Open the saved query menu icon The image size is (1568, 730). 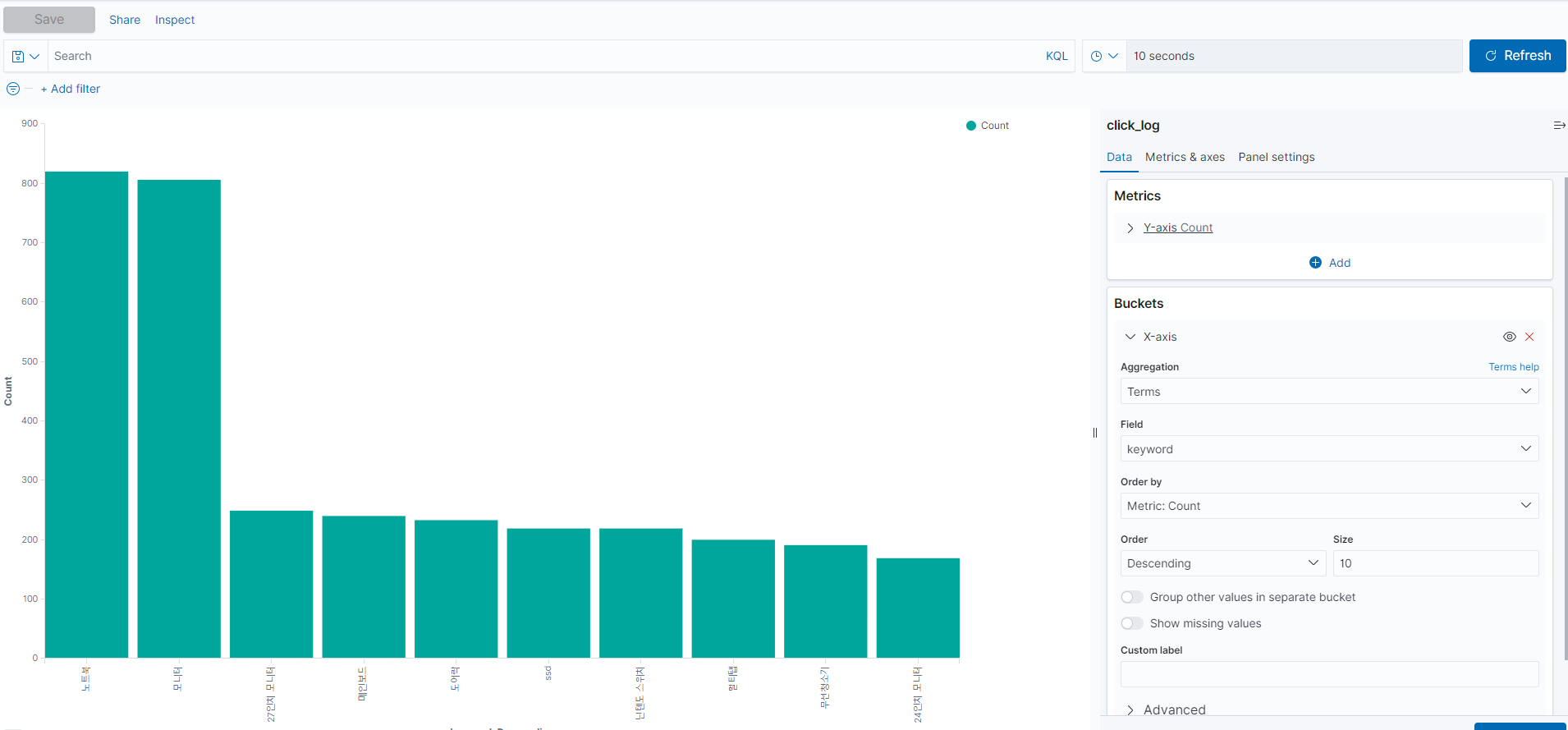click(25, 57)
